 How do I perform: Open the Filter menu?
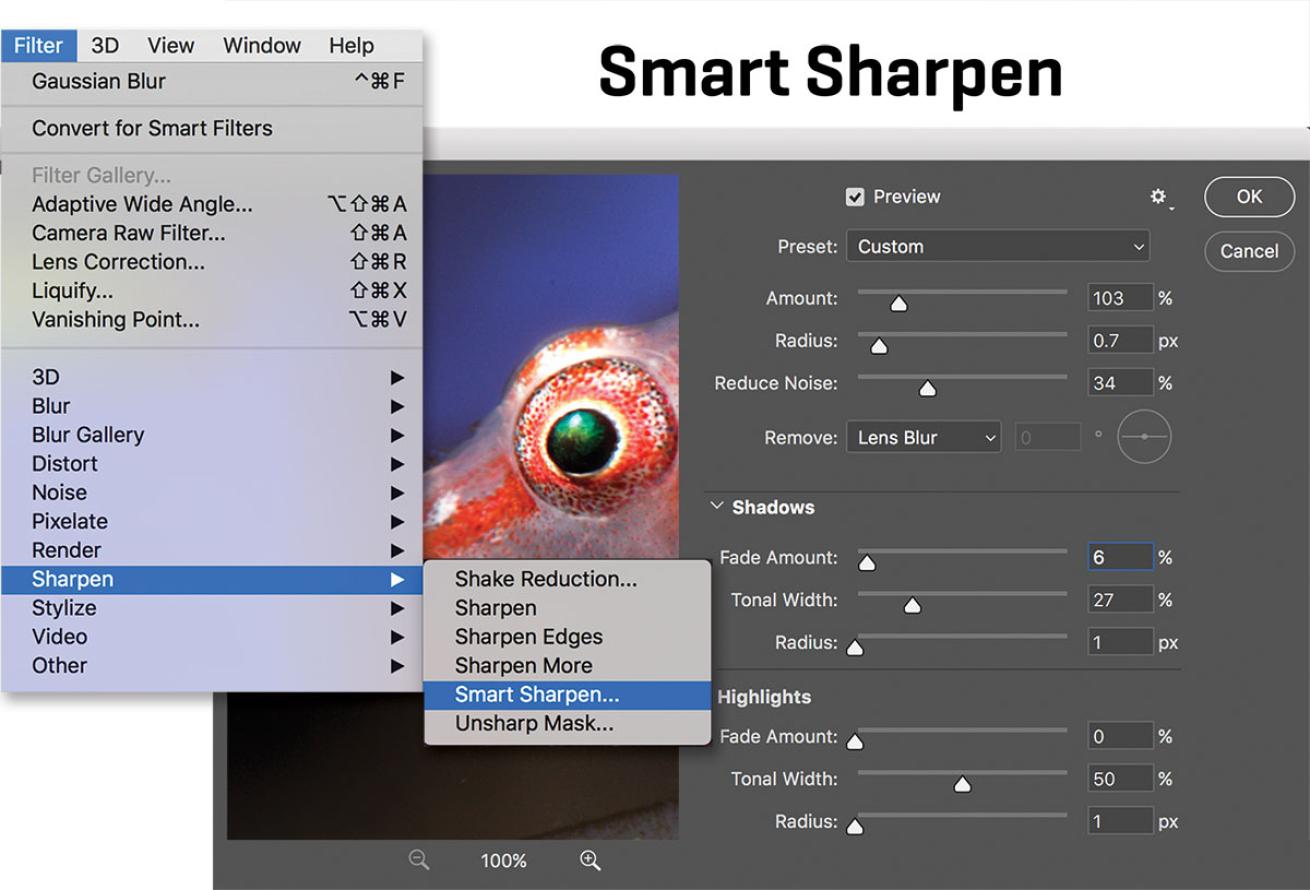pyautogui.click(x=38, y=46)
